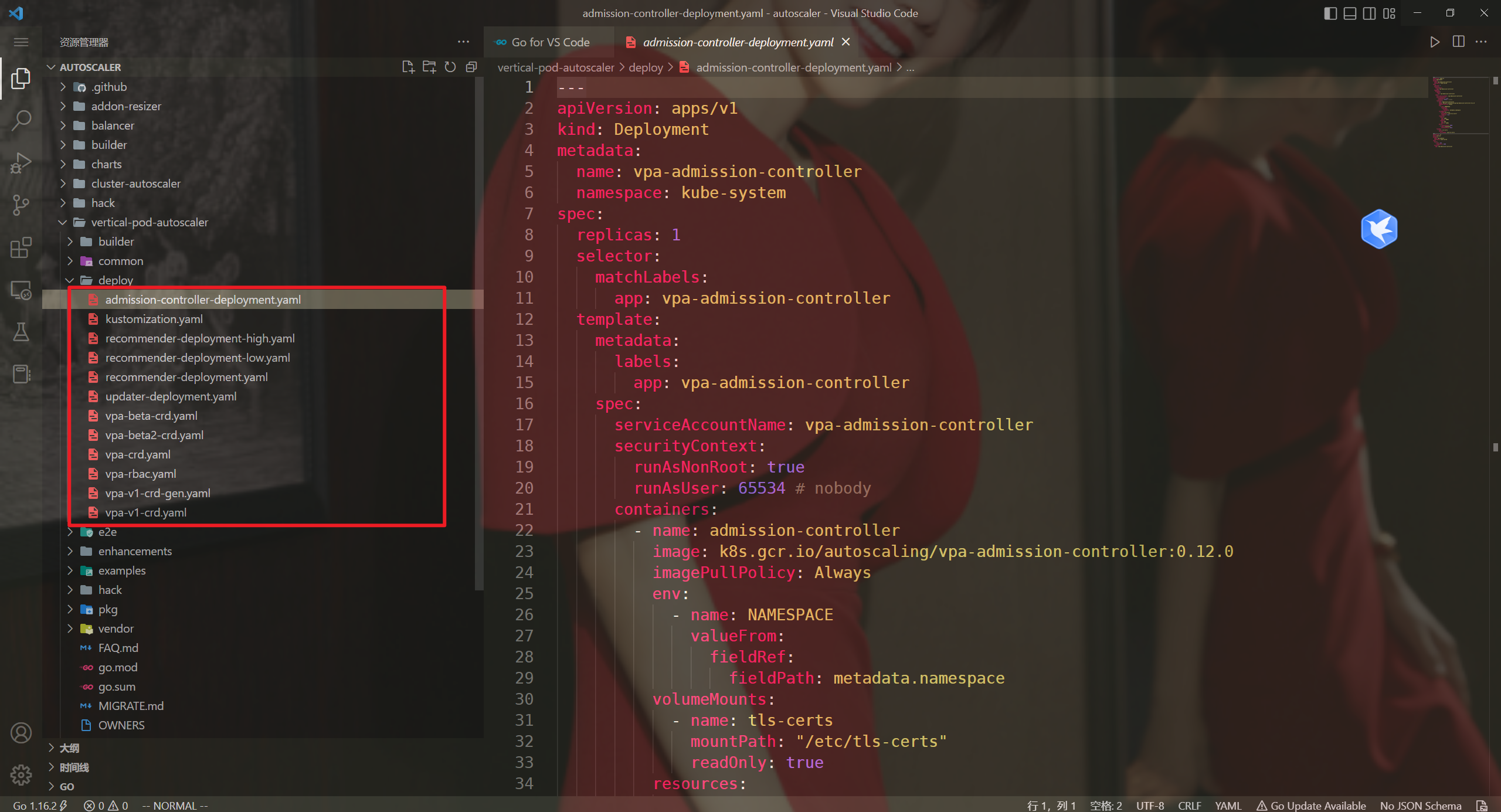Open Remote Explorer view
Screen dimensions: 1501x812
[x=21, y=290]
